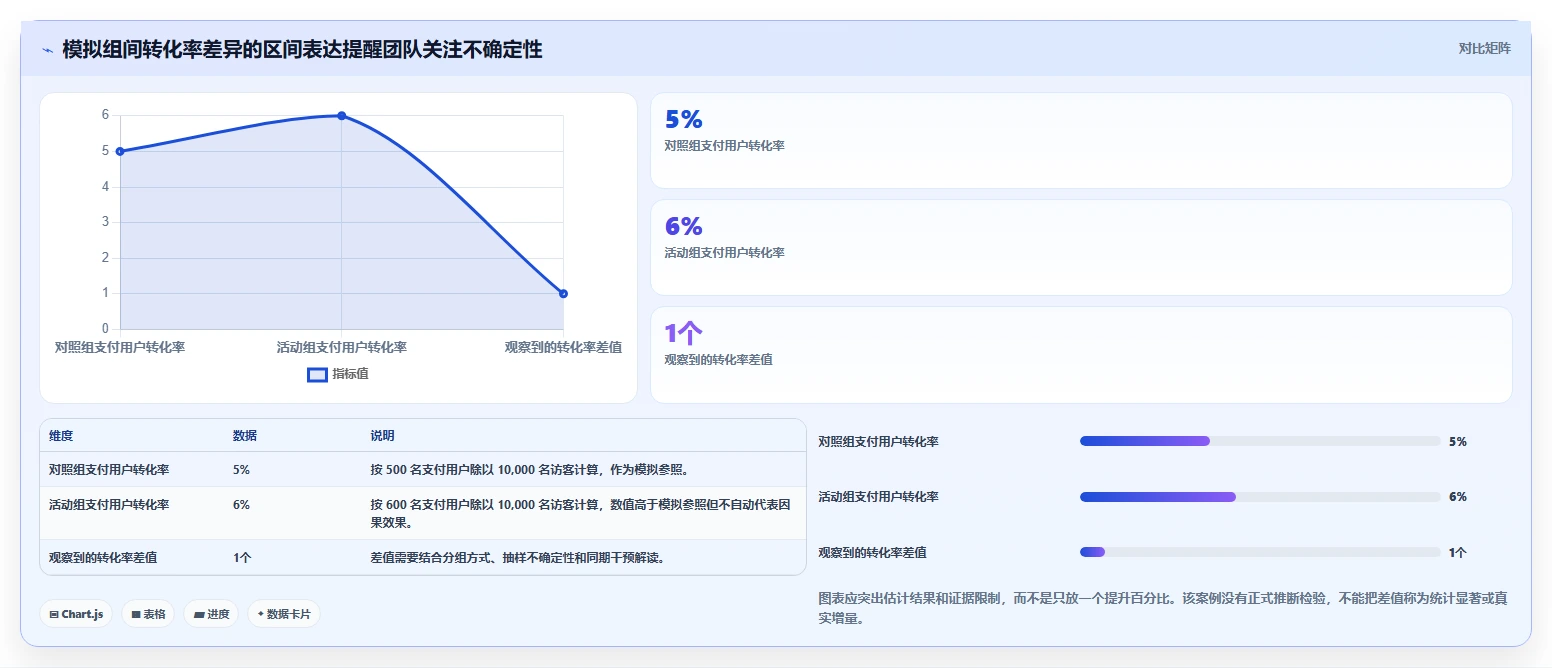
Task: Open the 5% 对照组 metric card
Action: (x=1081, y=141)
